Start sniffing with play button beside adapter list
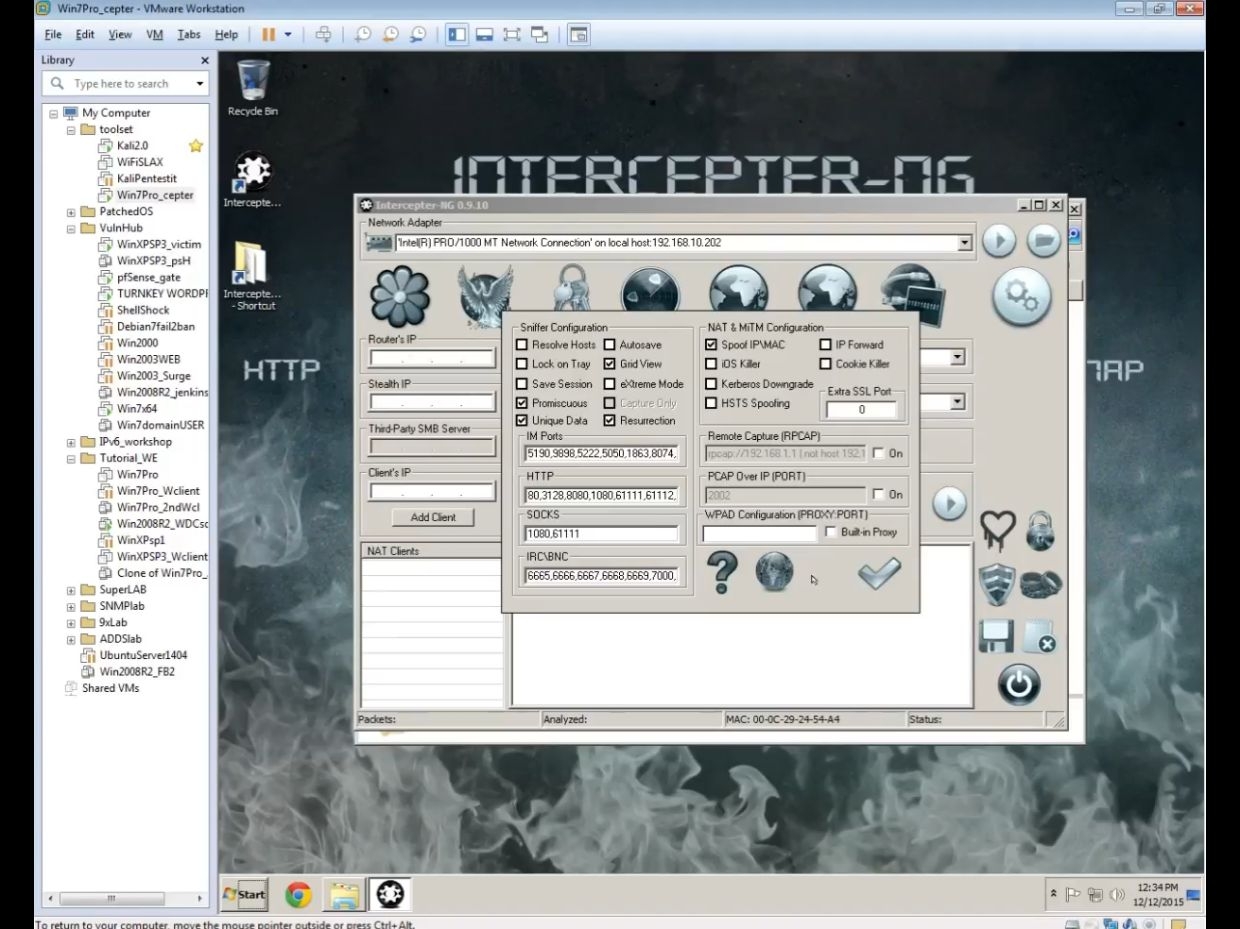 point(998,241)
